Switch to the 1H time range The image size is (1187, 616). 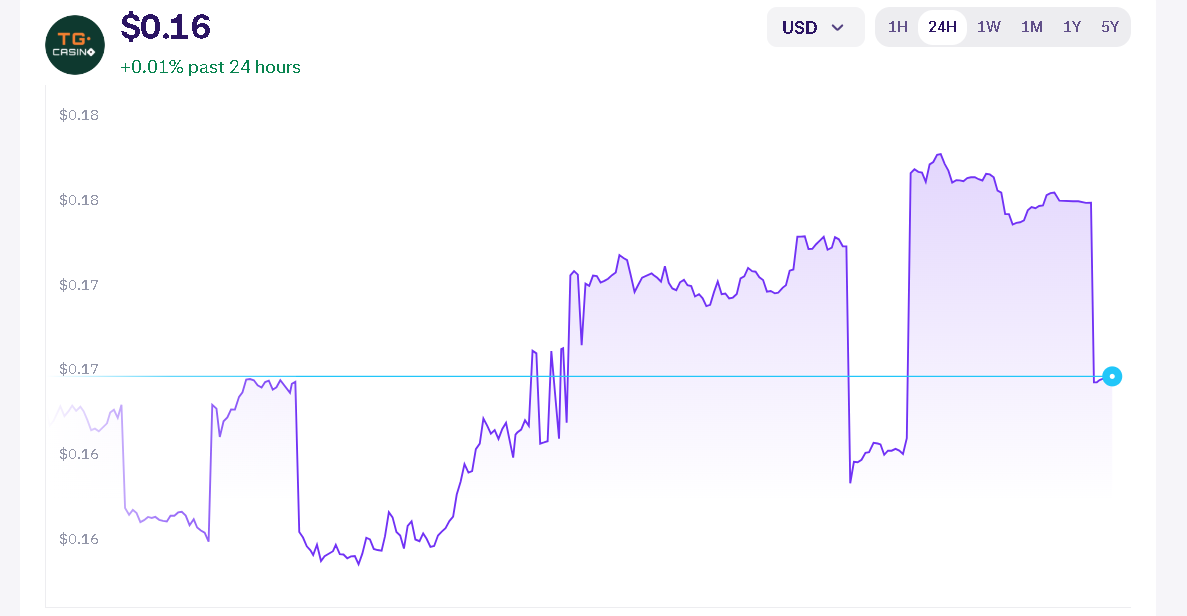point(898,27)
